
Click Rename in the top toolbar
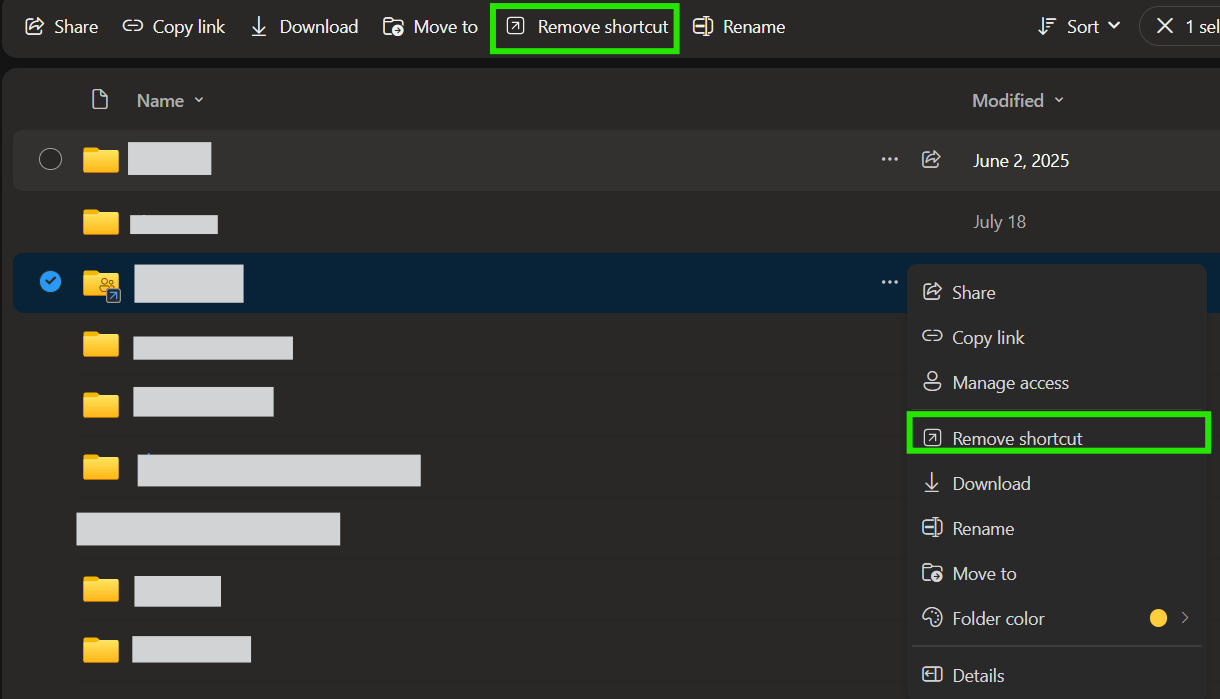pos(739,27)
